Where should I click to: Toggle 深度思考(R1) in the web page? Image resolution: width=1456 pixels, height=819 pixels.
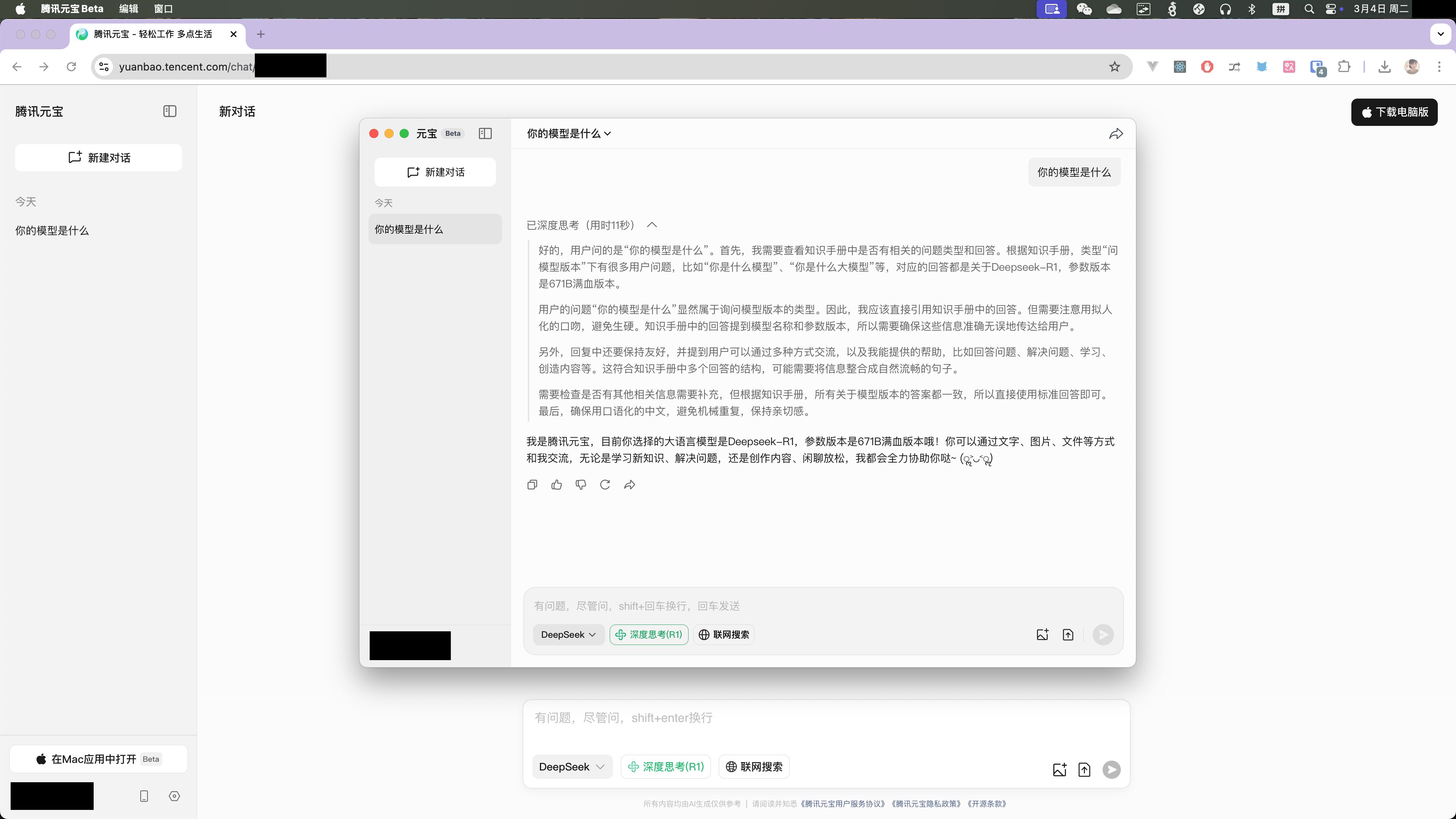666,767
